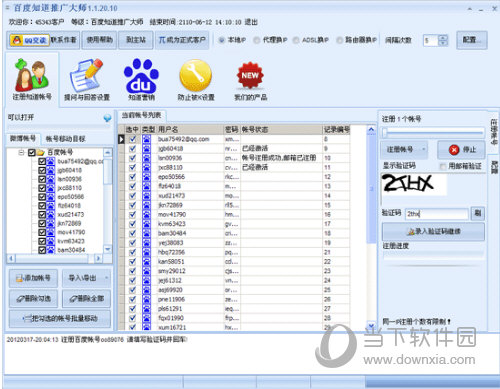The image size is (500, 389).
Task: Click the type icon in row fqx01990
Action: 146,318
